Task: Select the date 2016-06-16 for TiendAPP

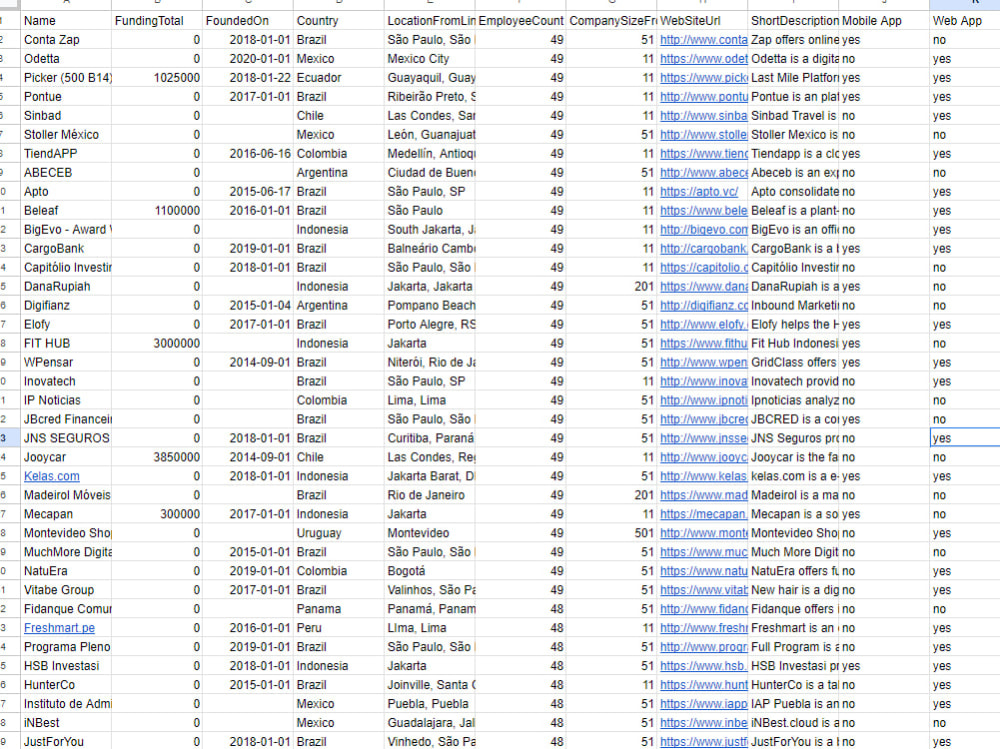Action: click(248, 154)
